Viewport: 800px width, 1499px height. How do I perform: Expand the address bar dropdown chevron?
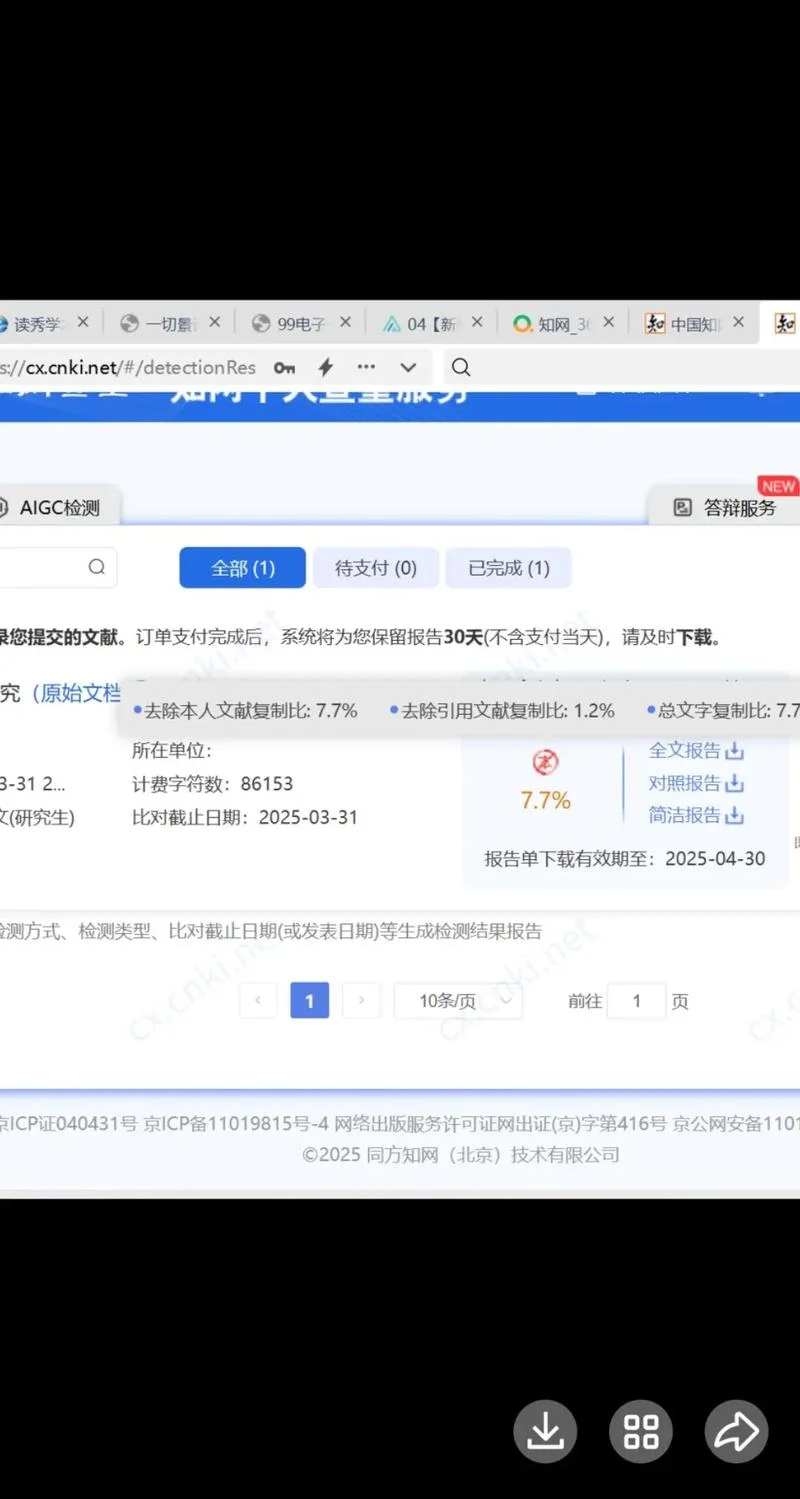pyautogui.click(x=408, y=367)
